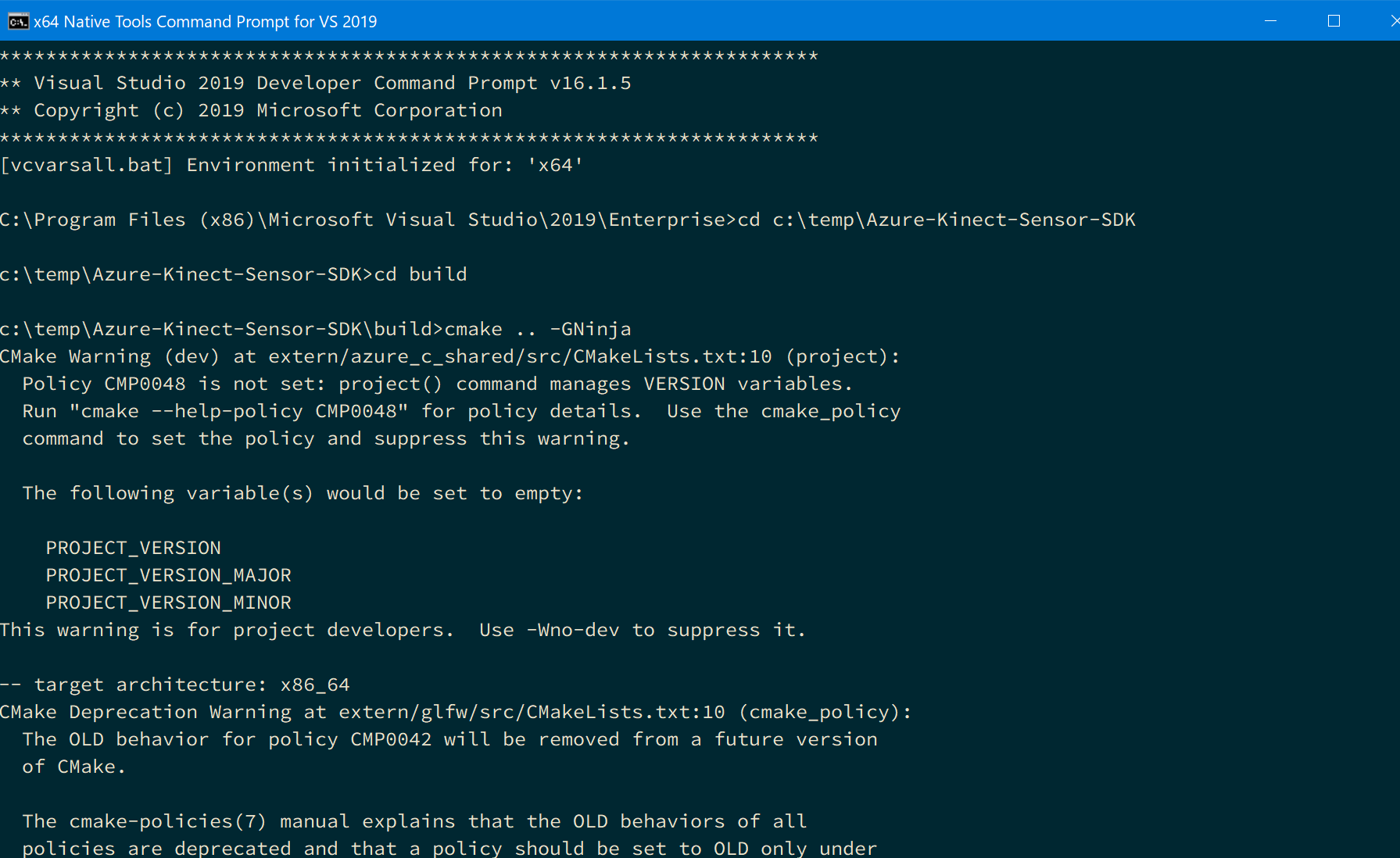Click the PROJECT_VERSION_MAJOR variable line
This screenshot has height=858, width=1400.
pyautogui.click(x=168, y=575)
